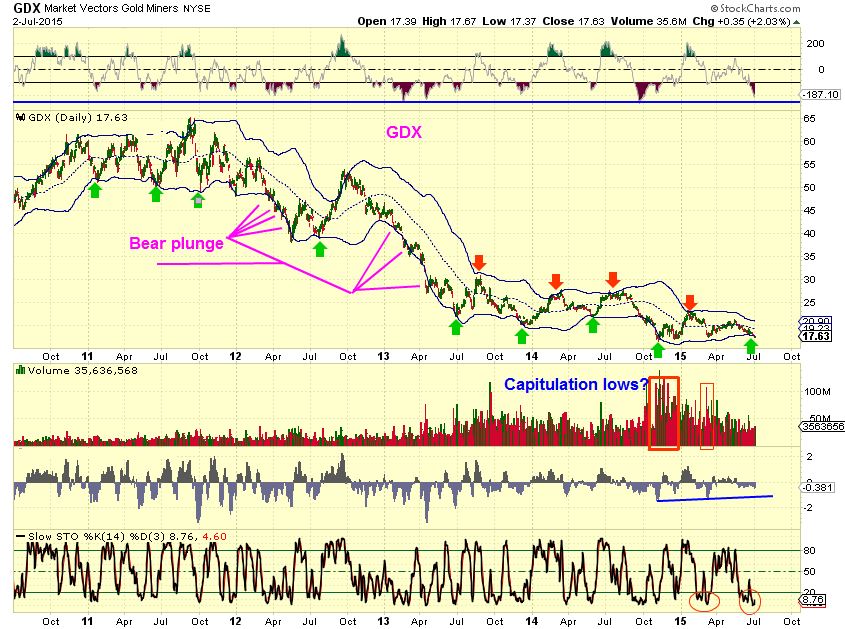
Task: Click the candlestick icon beside GDX (Daily) legend
Action: 21,117
